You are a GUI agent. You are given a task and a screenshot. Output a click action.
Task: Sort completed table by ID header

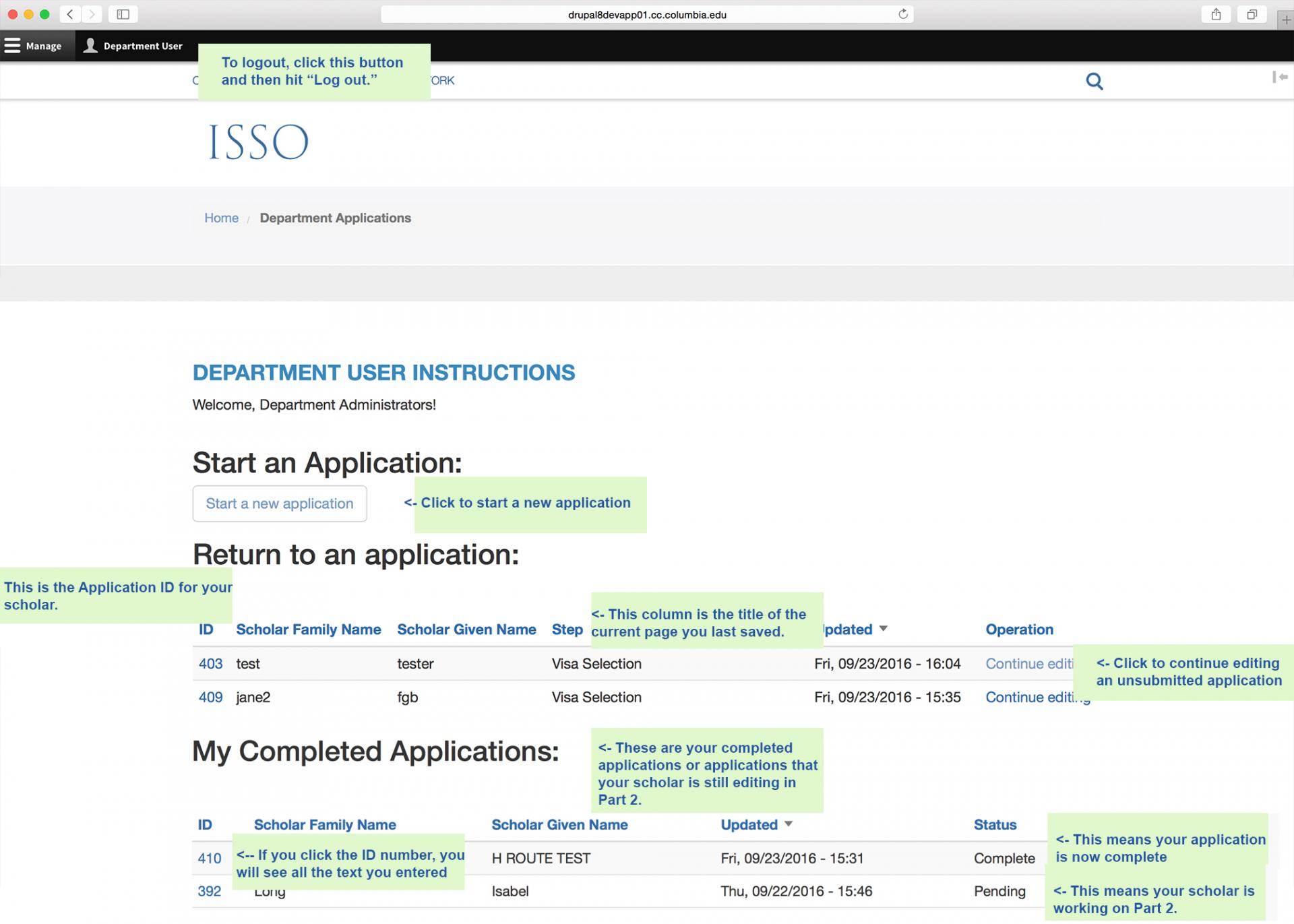205,824
